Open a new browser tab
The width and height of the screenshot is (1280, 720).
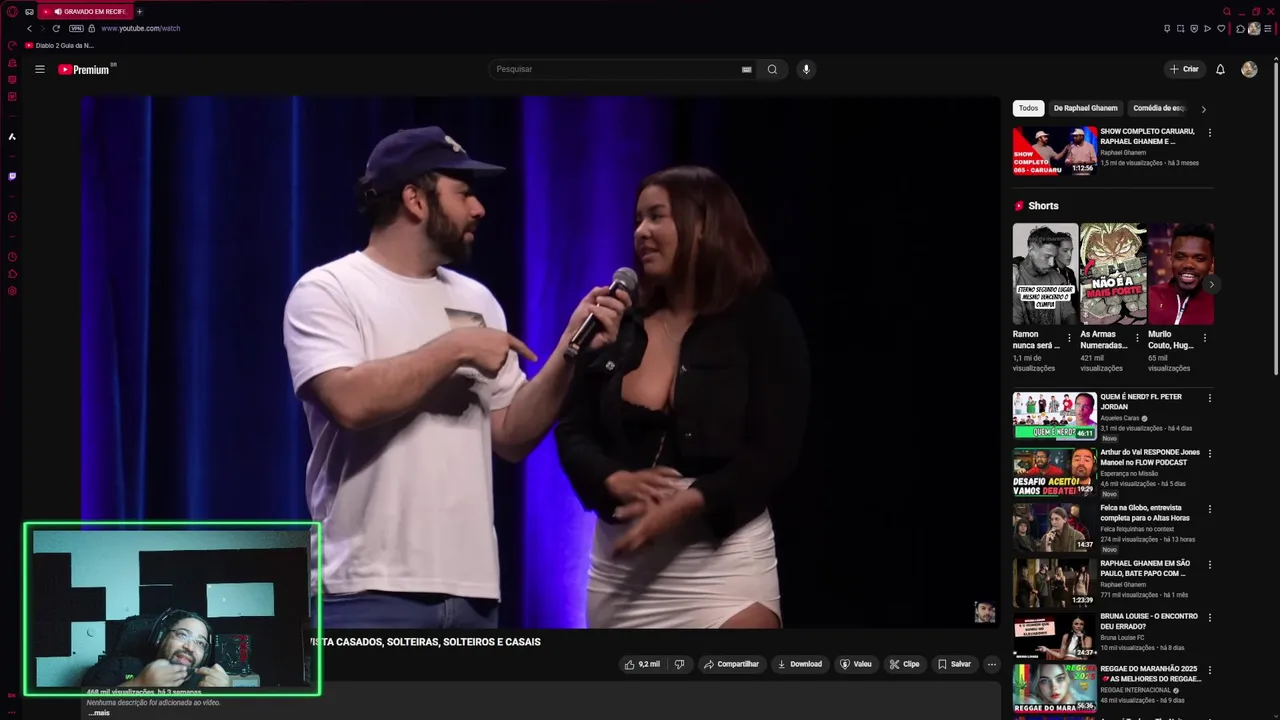[139, 12]
